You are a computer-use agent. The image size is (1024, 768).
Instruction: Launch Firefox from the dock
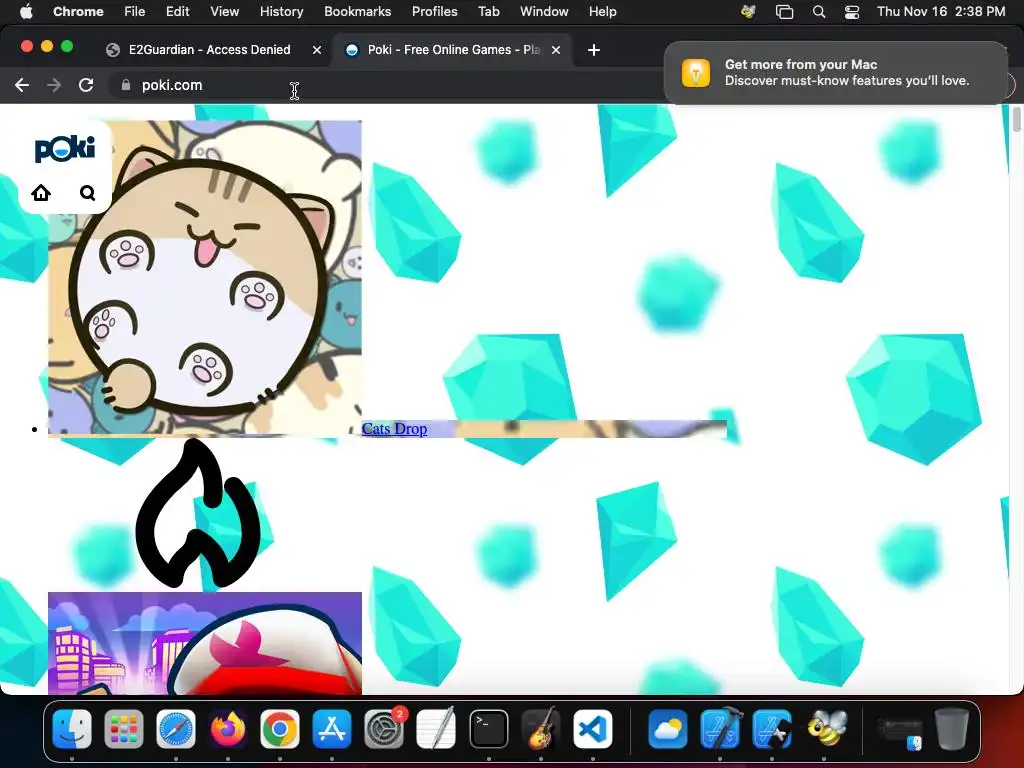228,729
